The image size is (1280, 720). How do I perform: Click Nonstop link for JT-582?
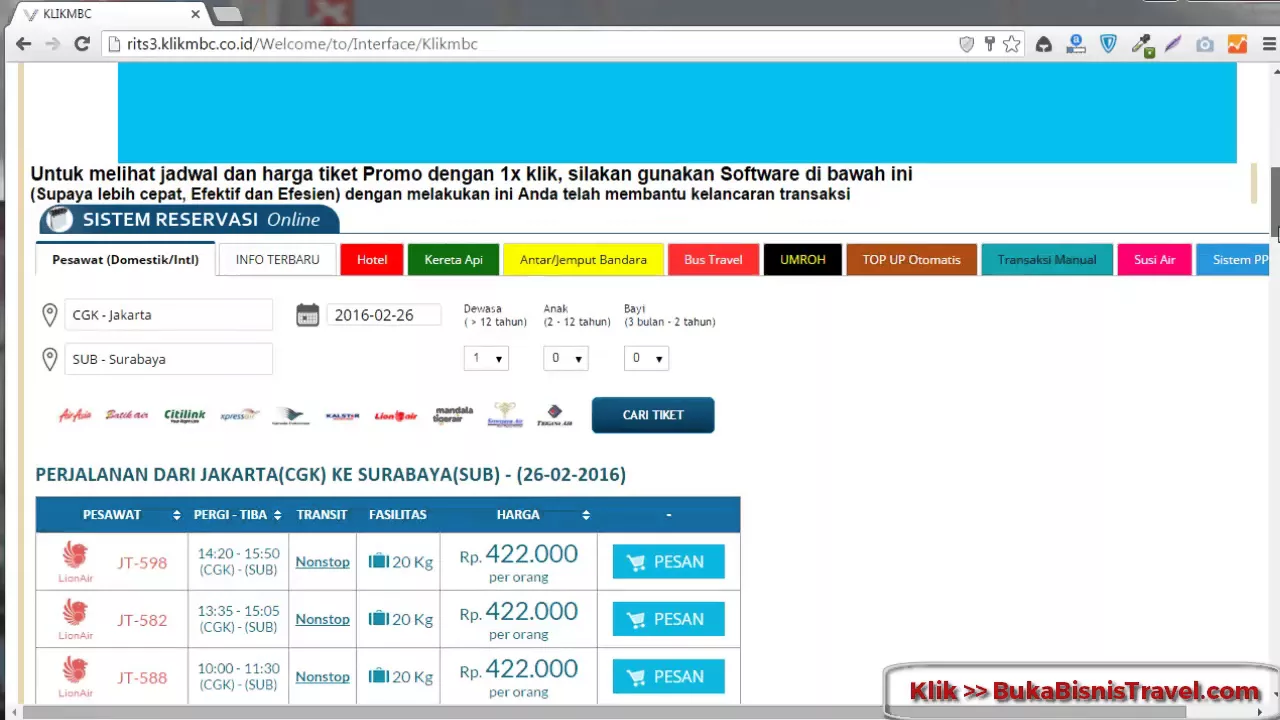pyautogui.click(x=322, y=619)
